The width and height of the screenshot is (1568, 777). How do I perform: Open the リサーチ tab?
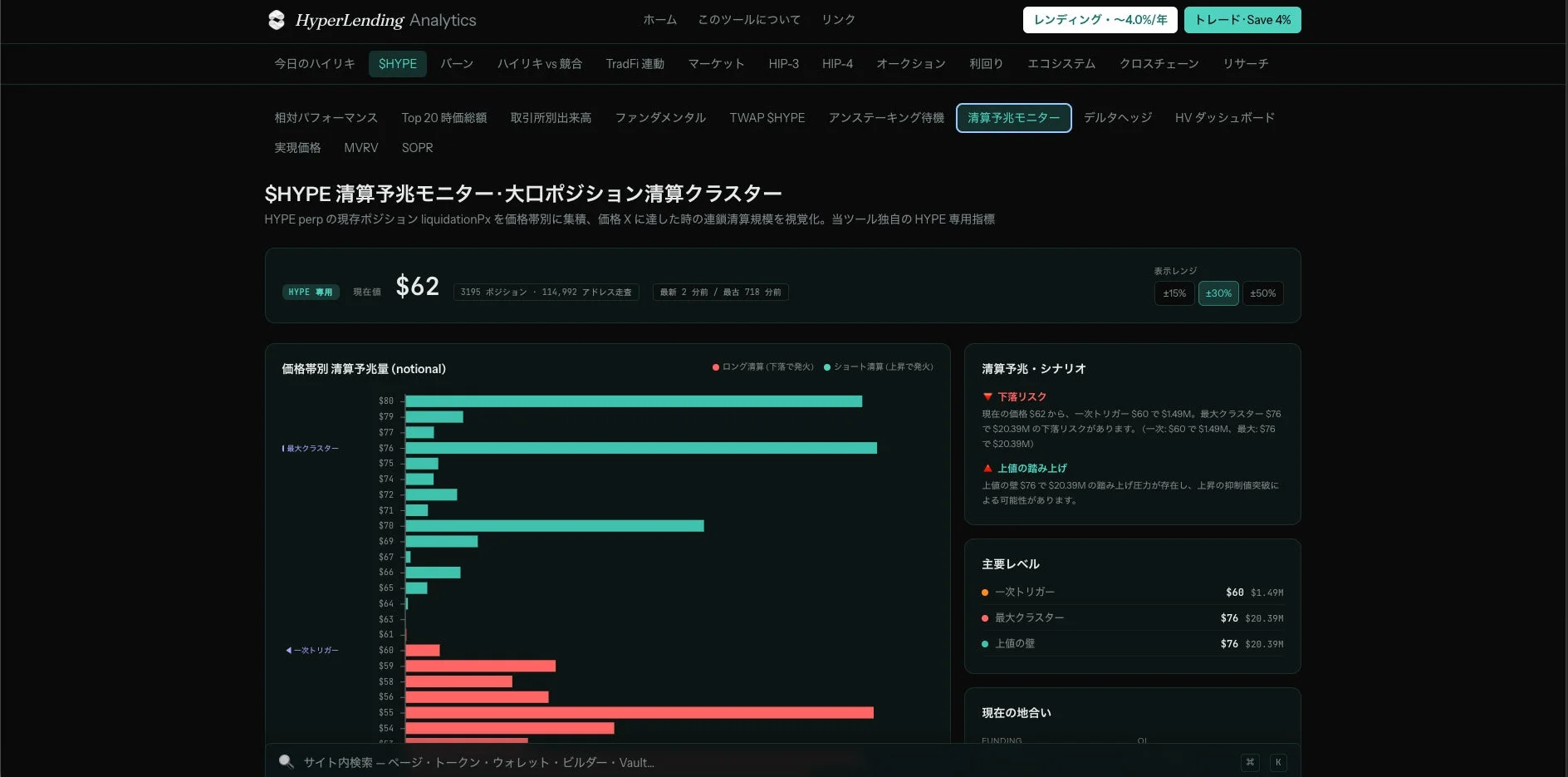click(x=1246, y=64)
